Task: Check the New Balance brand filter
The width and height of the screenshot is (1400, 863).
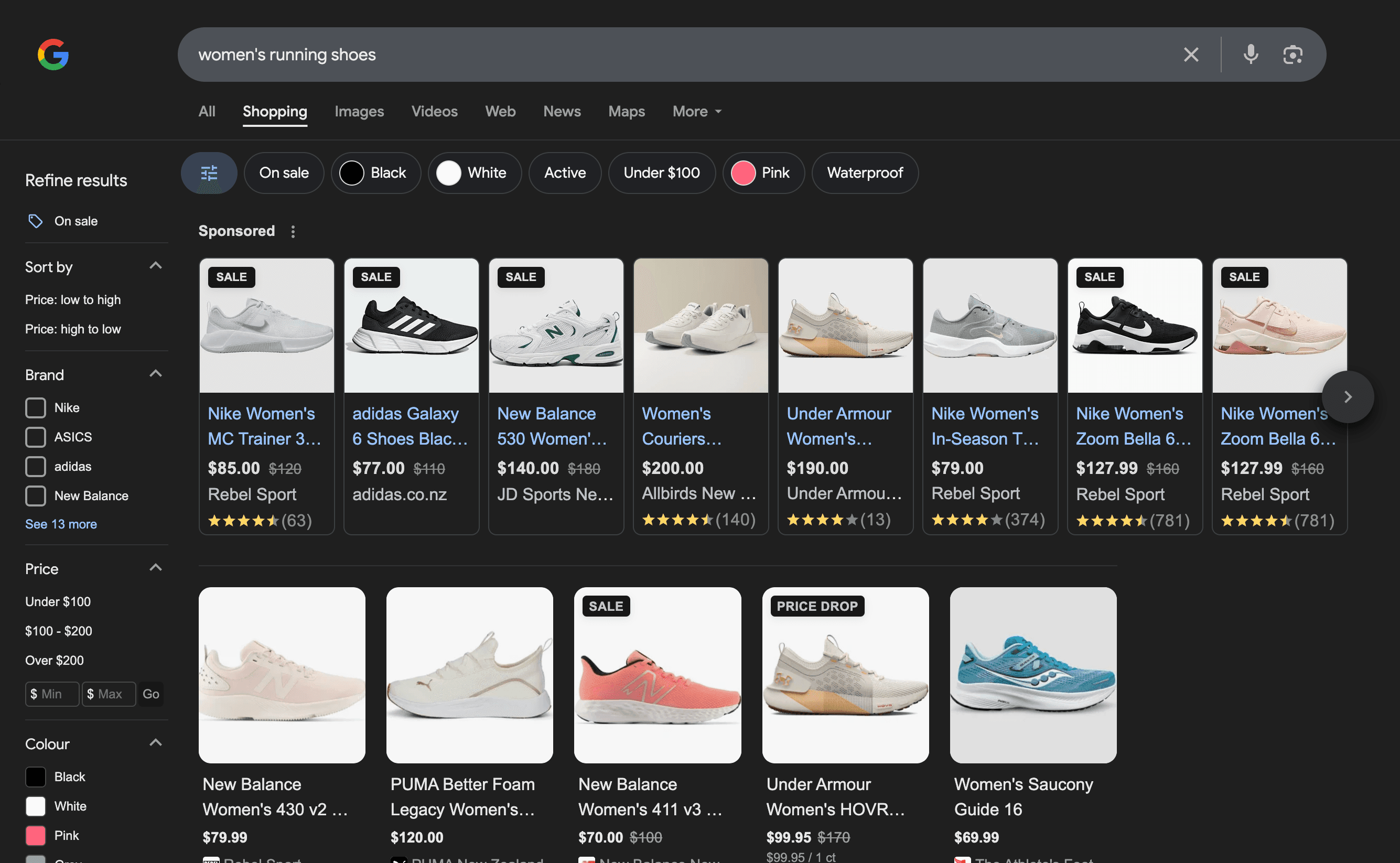Action: pyautogui.click(x=35, y=495)
